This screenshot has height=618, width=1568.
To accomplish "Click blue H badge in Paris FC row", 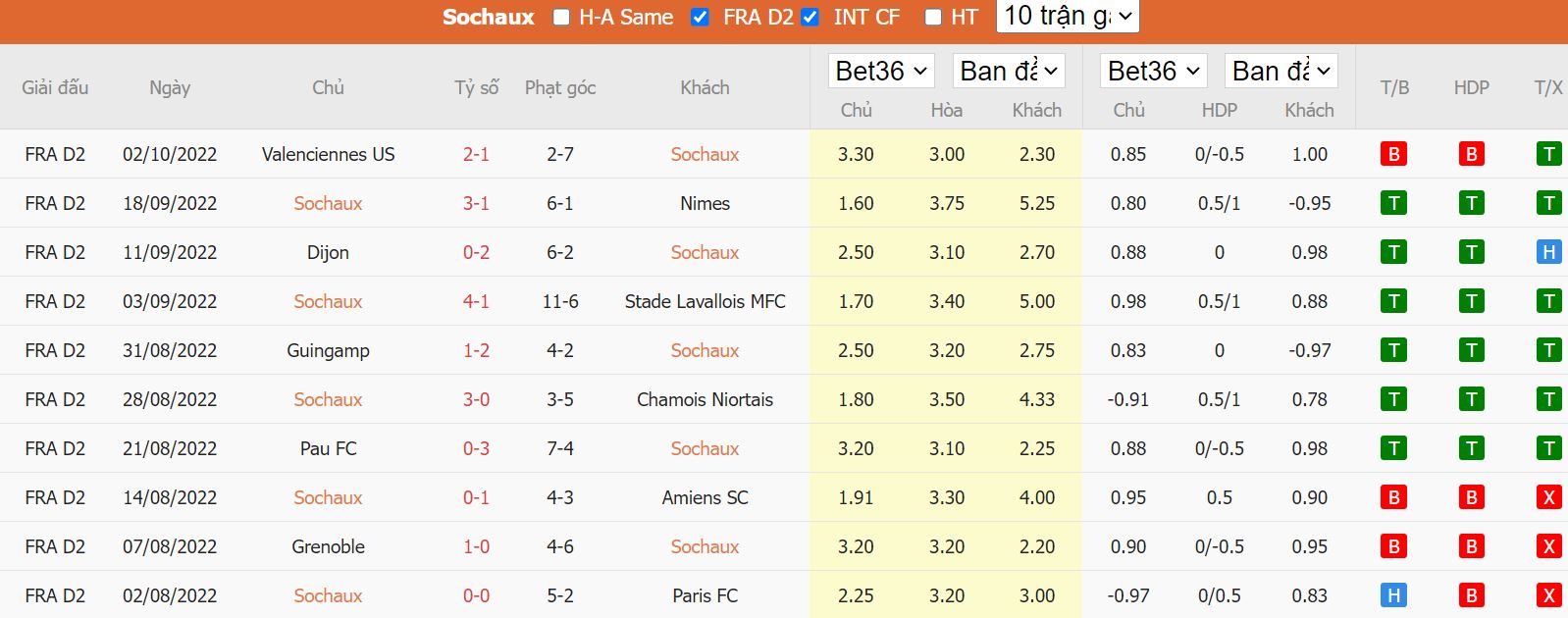I will (x=1393, y=595).
